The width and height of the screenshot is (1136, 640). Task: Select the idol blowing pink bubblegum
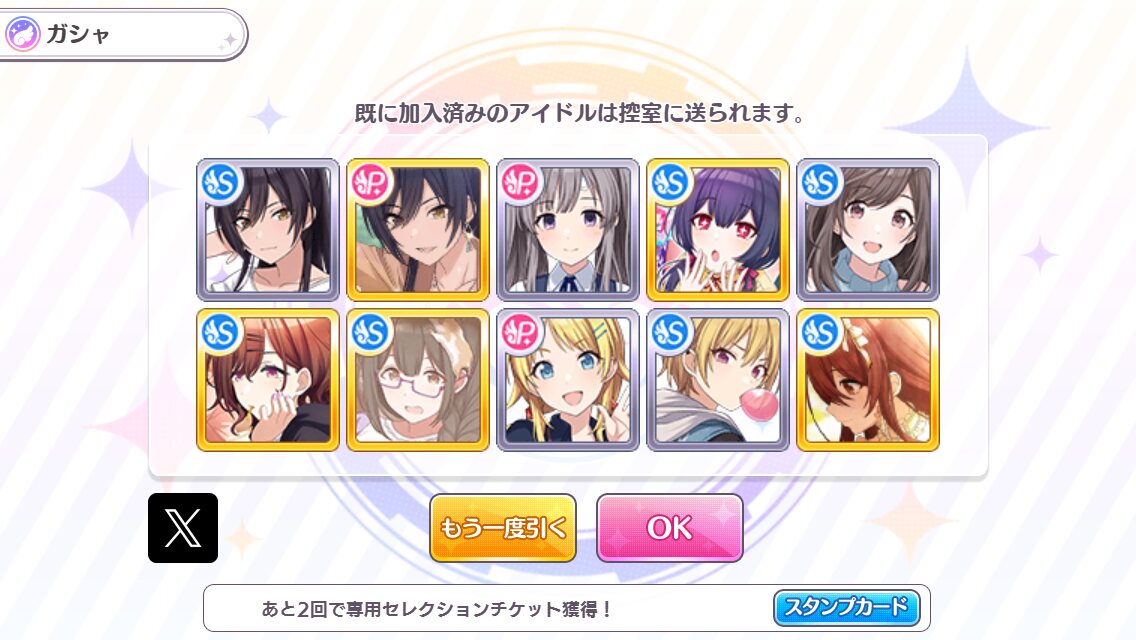click(718, 380)
